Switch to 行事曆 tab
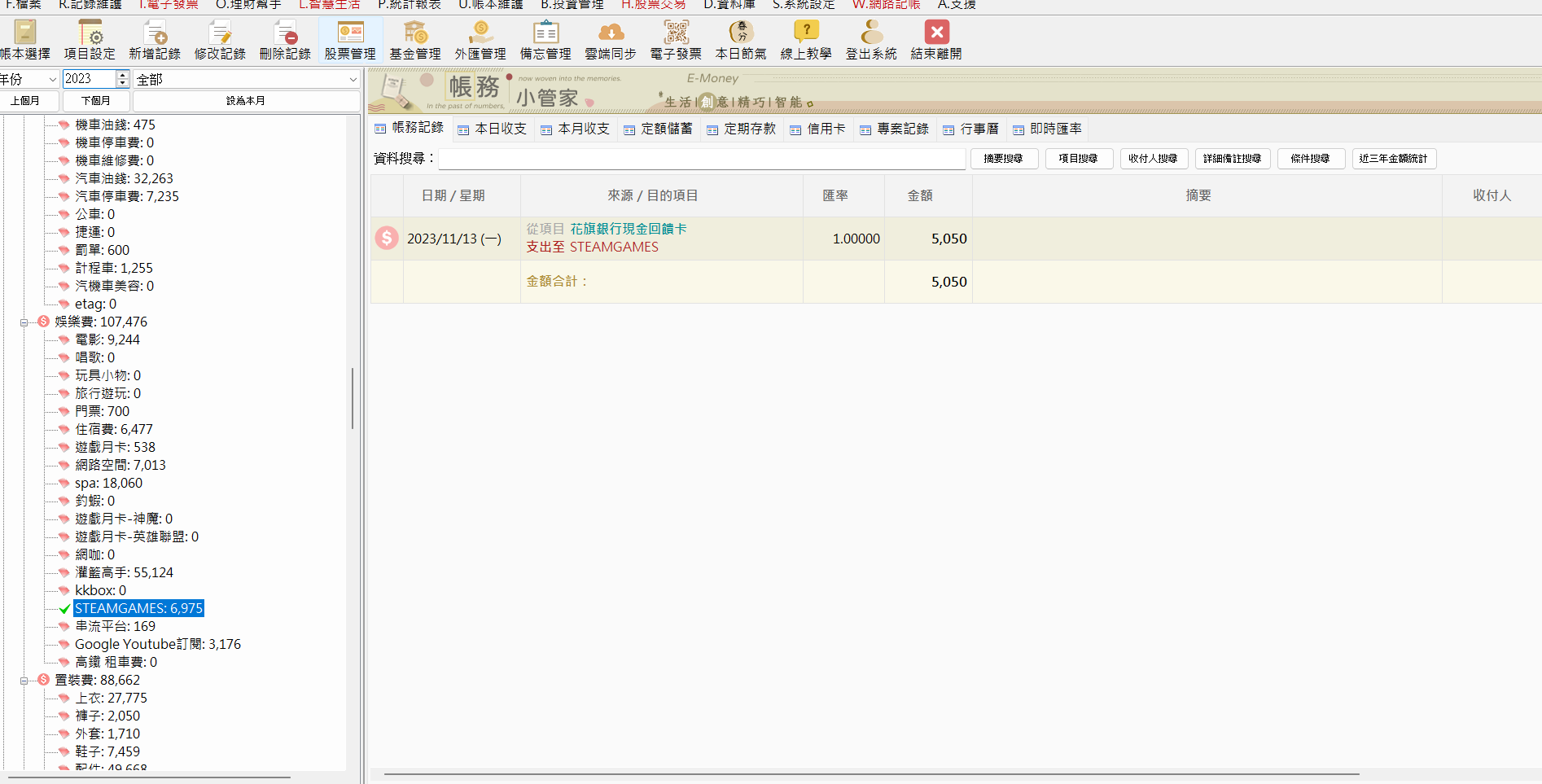1542x784 pixels. (970, 129)
